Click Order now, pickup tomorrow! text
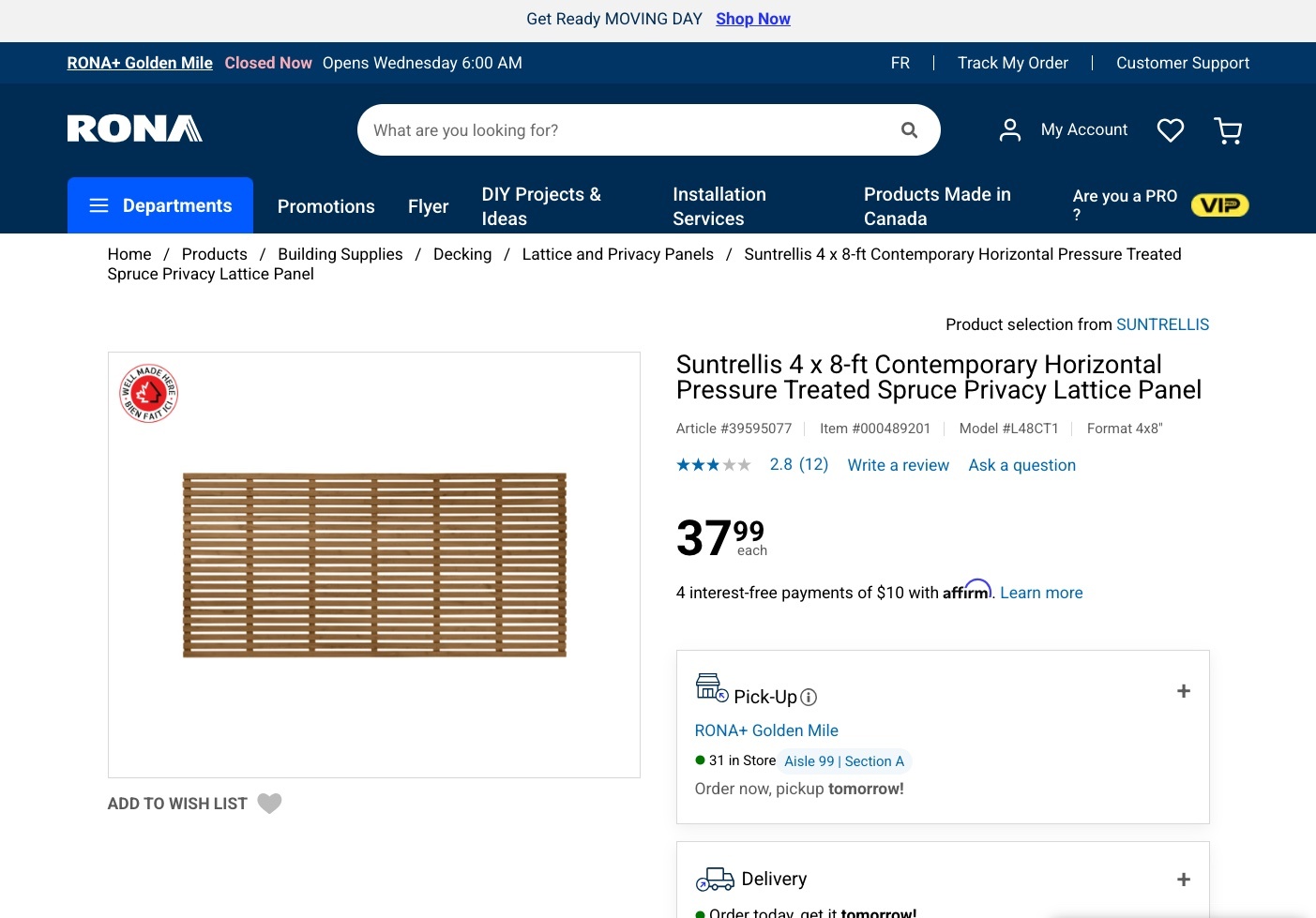The height and width of the screenshot is (918, 1316). pos(799,789)
